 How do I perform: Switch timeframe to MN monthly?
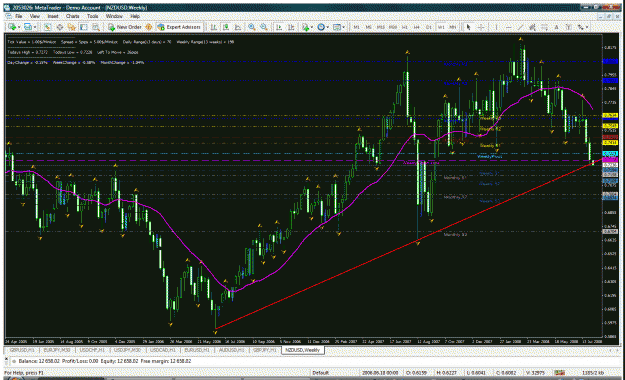453,27
